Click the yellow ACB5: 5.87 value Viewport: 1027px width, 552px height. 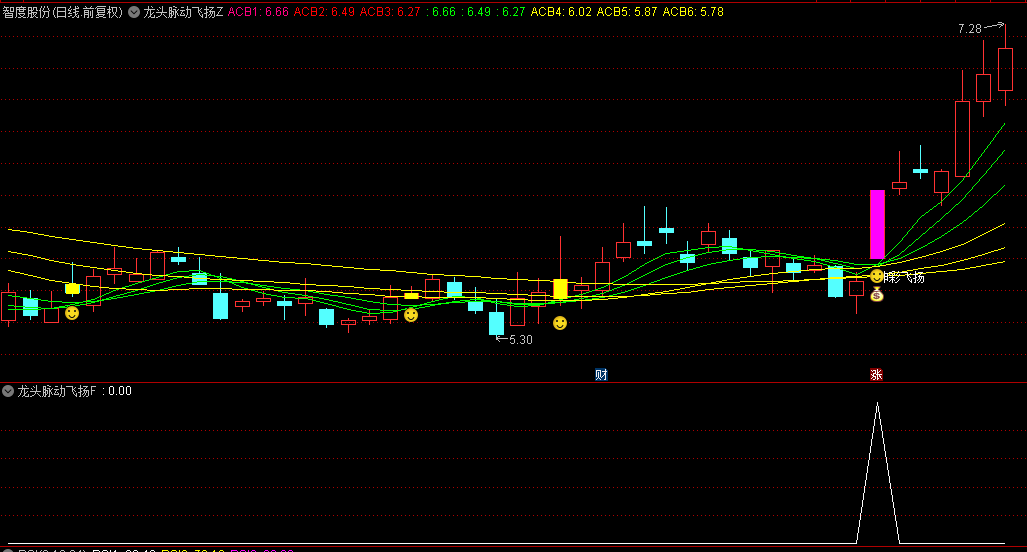[x=627, y=12]
